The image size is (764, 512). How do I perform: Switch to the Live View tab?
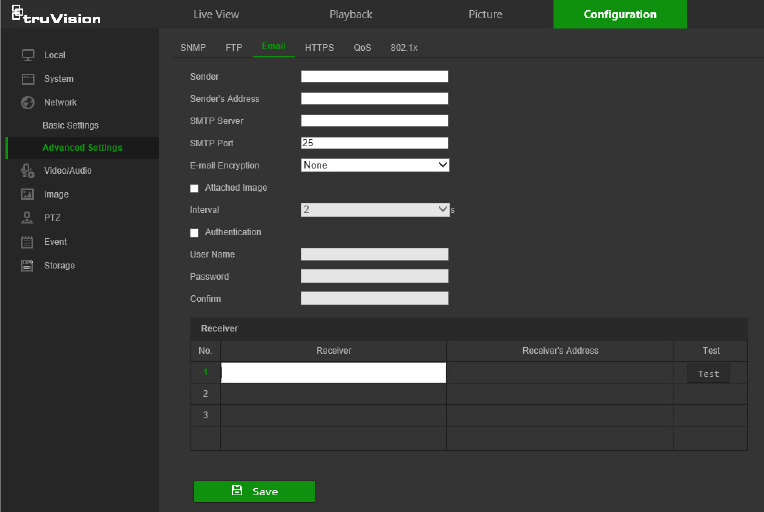point(216,14)
